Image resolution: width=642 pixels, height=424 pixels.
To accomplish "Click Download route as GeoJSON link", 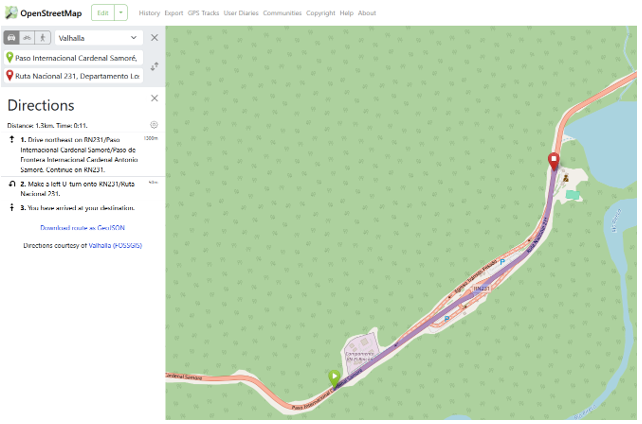I will (82, 228).
